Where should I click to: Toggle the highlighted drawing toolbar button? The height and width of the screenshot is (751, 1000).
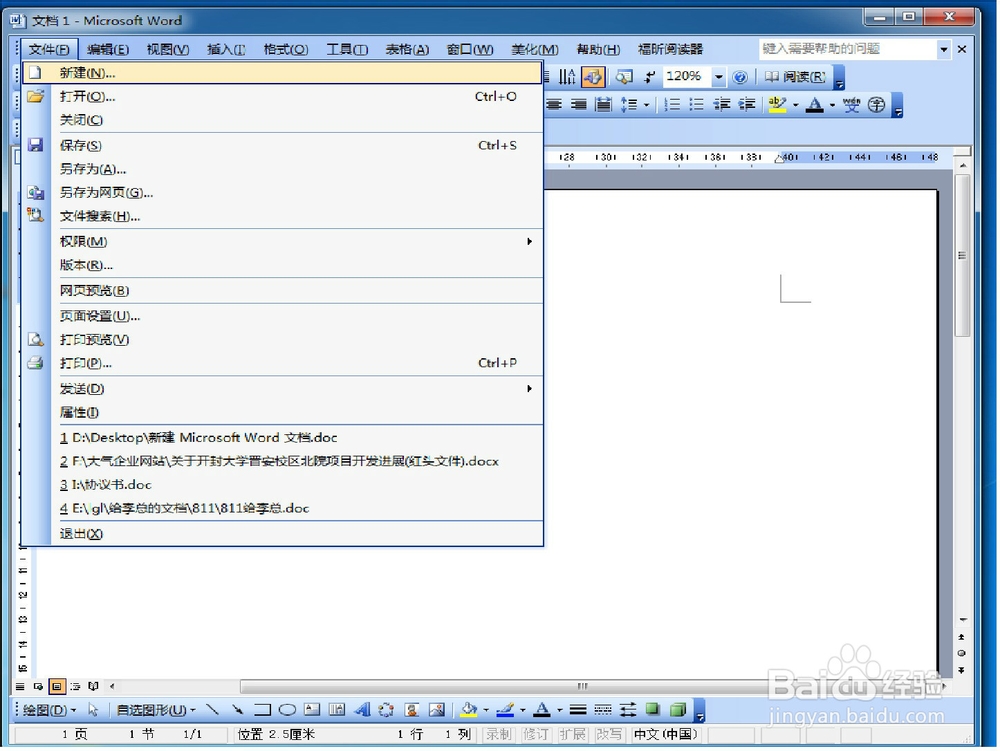coord(592,77)
